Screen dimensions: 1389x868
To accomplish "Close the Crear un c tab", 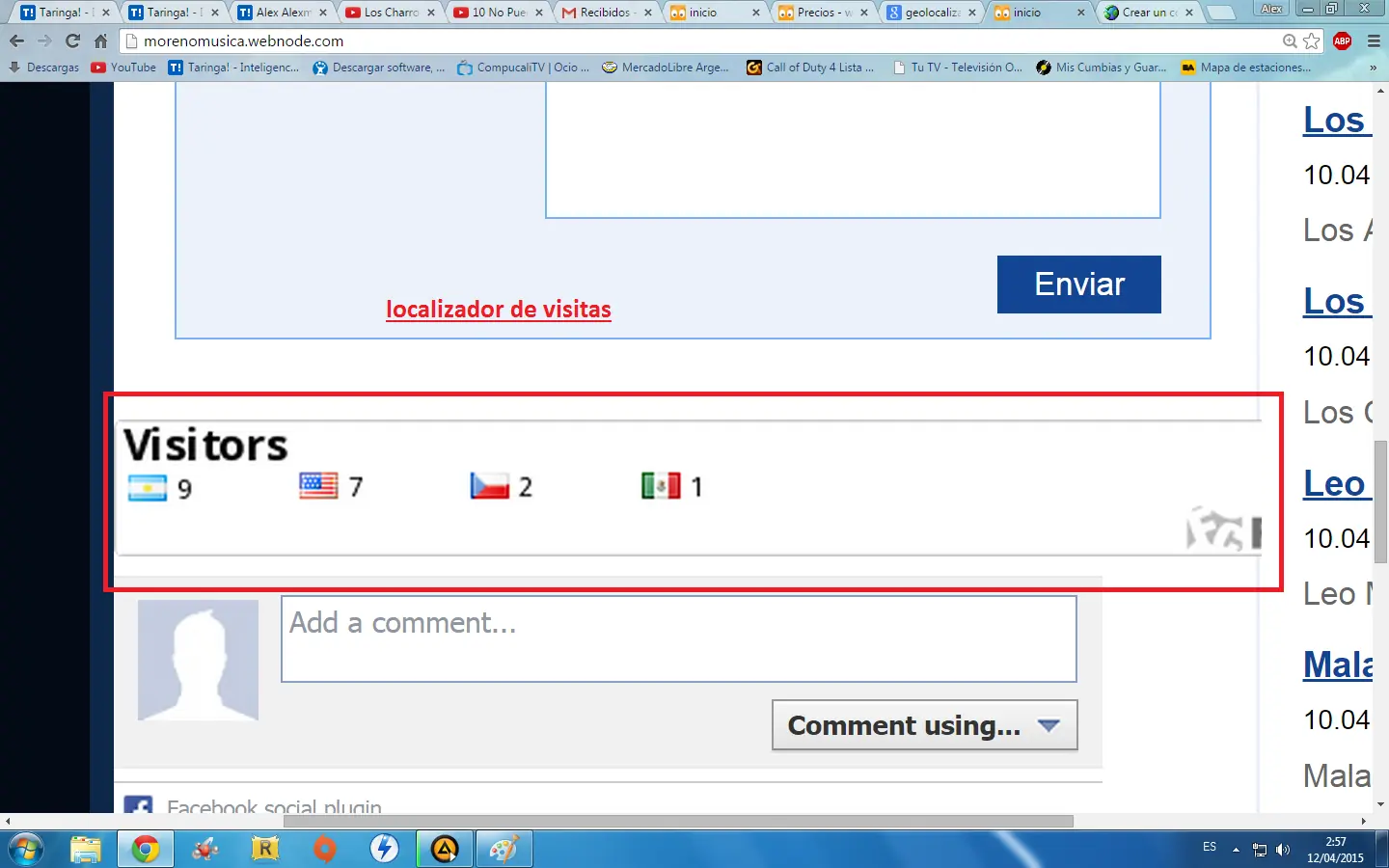I will click(1188, 13).
